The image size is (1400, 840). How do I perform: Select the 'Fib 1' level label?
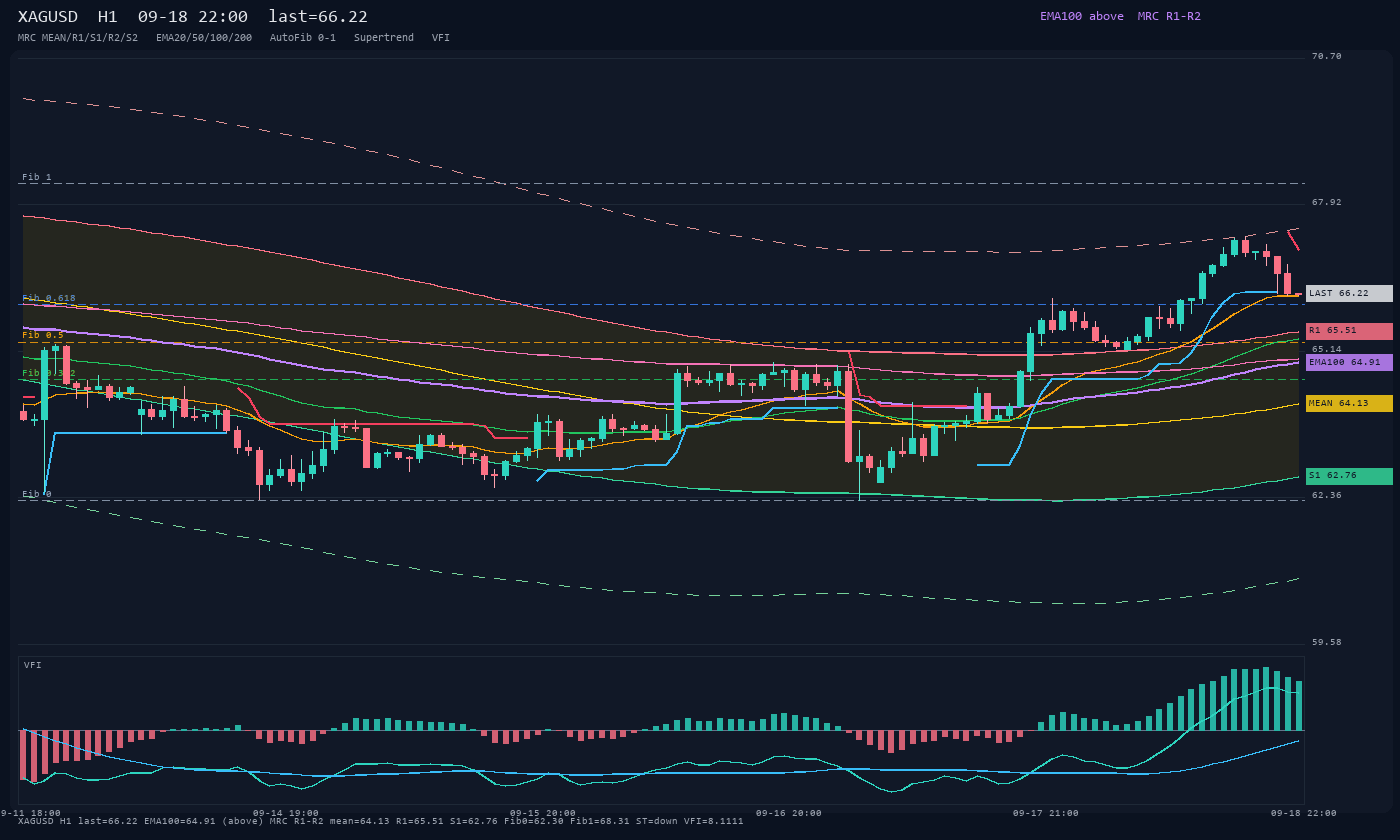pos(37,177)
